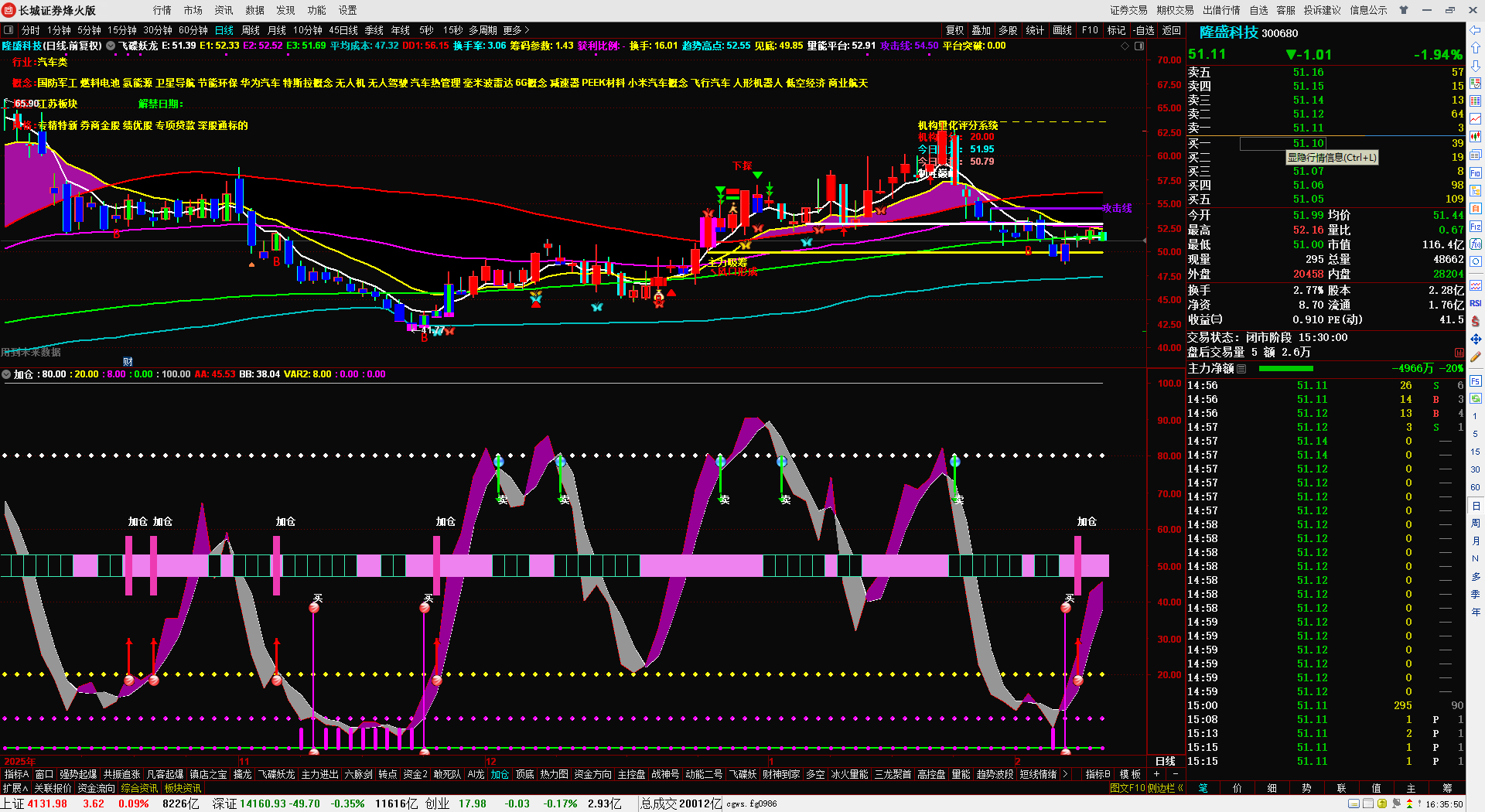The width and height of the screenshot is (1485, 812).
Task: Toggle the main chart indicator round button
Action: tap(111, 46)
